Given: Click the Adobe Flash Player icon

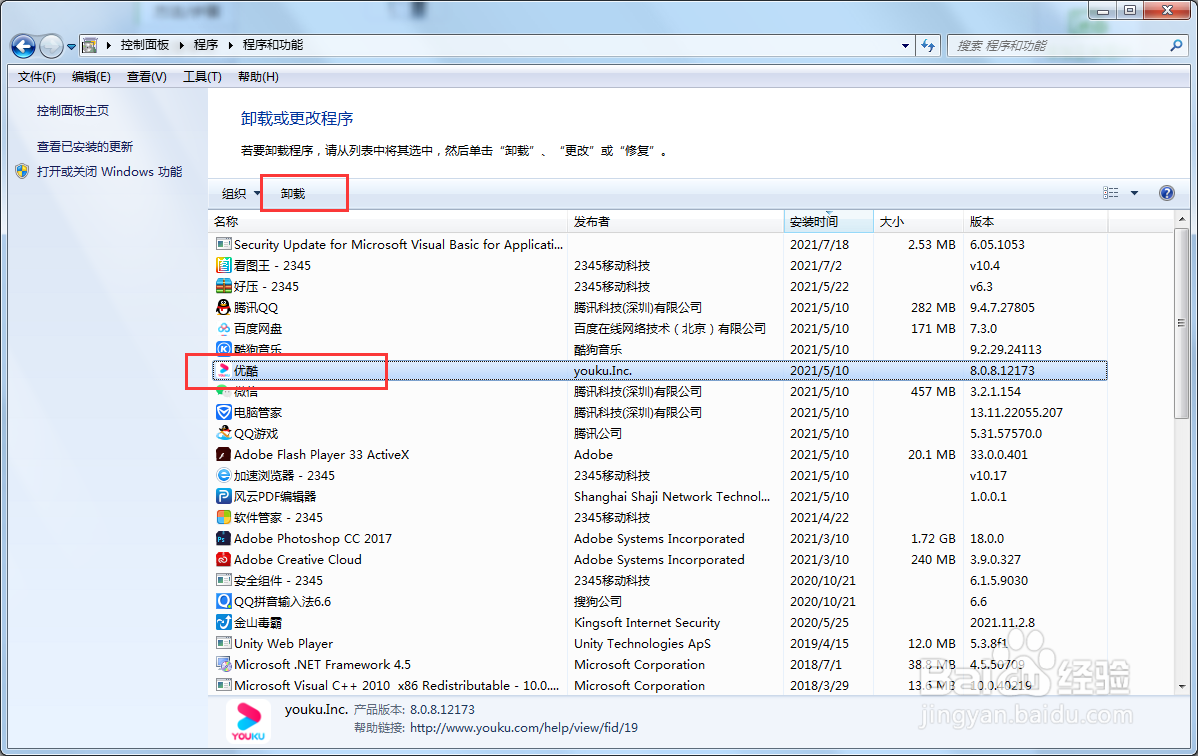Looking at the screenshot, I should pyautogui.click(x=223, y=455).
